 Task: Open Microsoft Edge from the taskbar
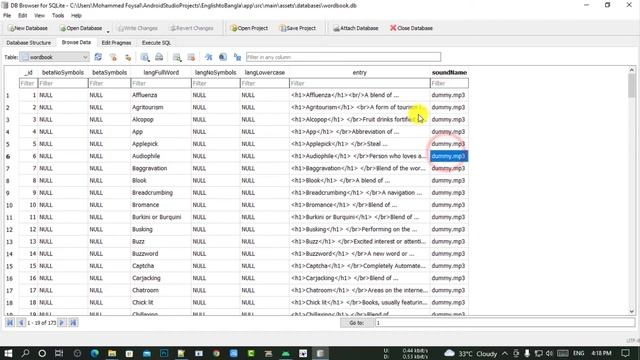click(x=95, y=353)
